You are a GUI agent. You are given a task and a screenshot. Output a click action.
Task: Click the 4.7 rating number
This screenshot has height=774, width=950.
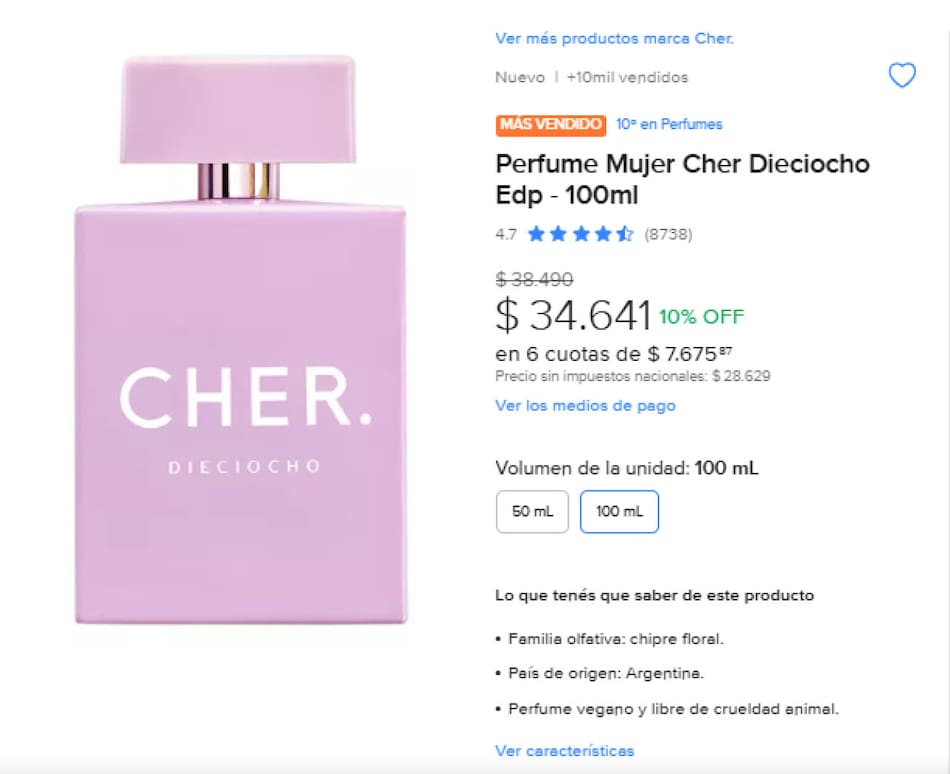pyautogui.click(x=506, y=234)
